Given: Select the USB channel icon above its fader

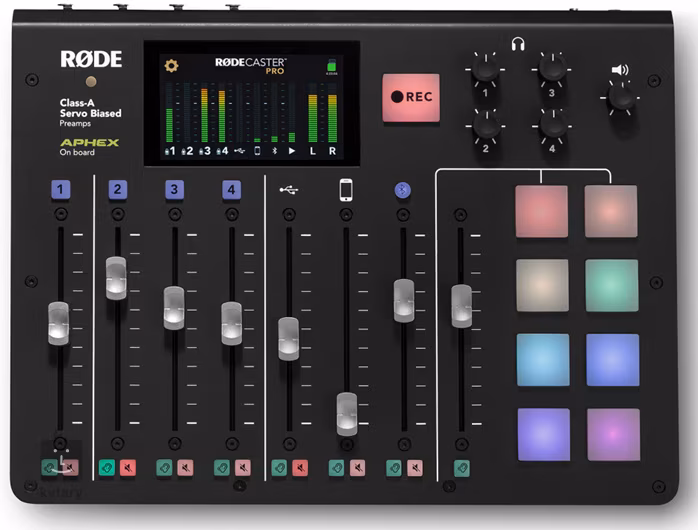Looking at the screenshot, I should pyautogui.click(x=289, y=190).
